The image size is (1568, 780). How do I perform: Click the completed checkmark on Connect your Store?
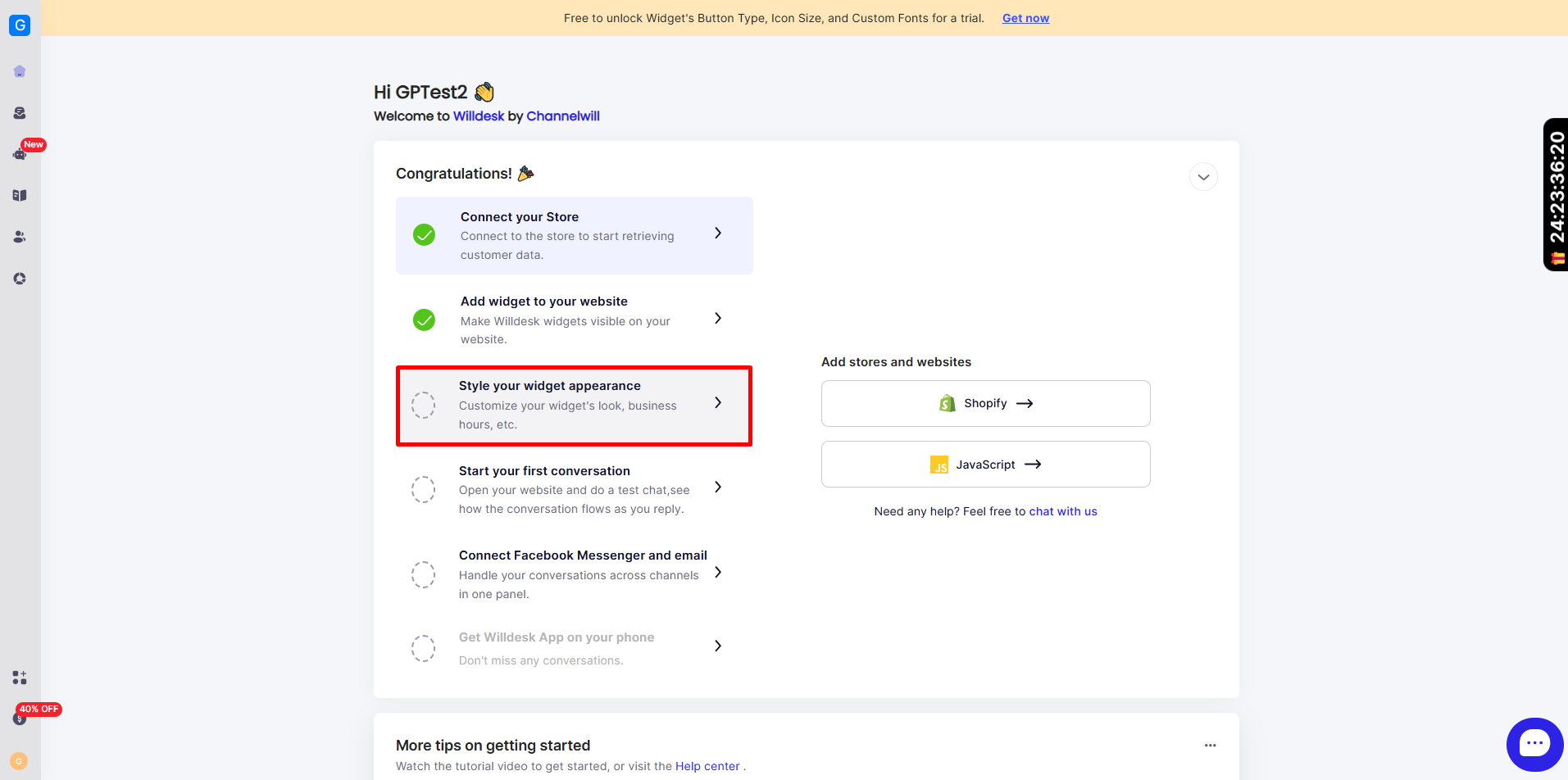[424, 234]
